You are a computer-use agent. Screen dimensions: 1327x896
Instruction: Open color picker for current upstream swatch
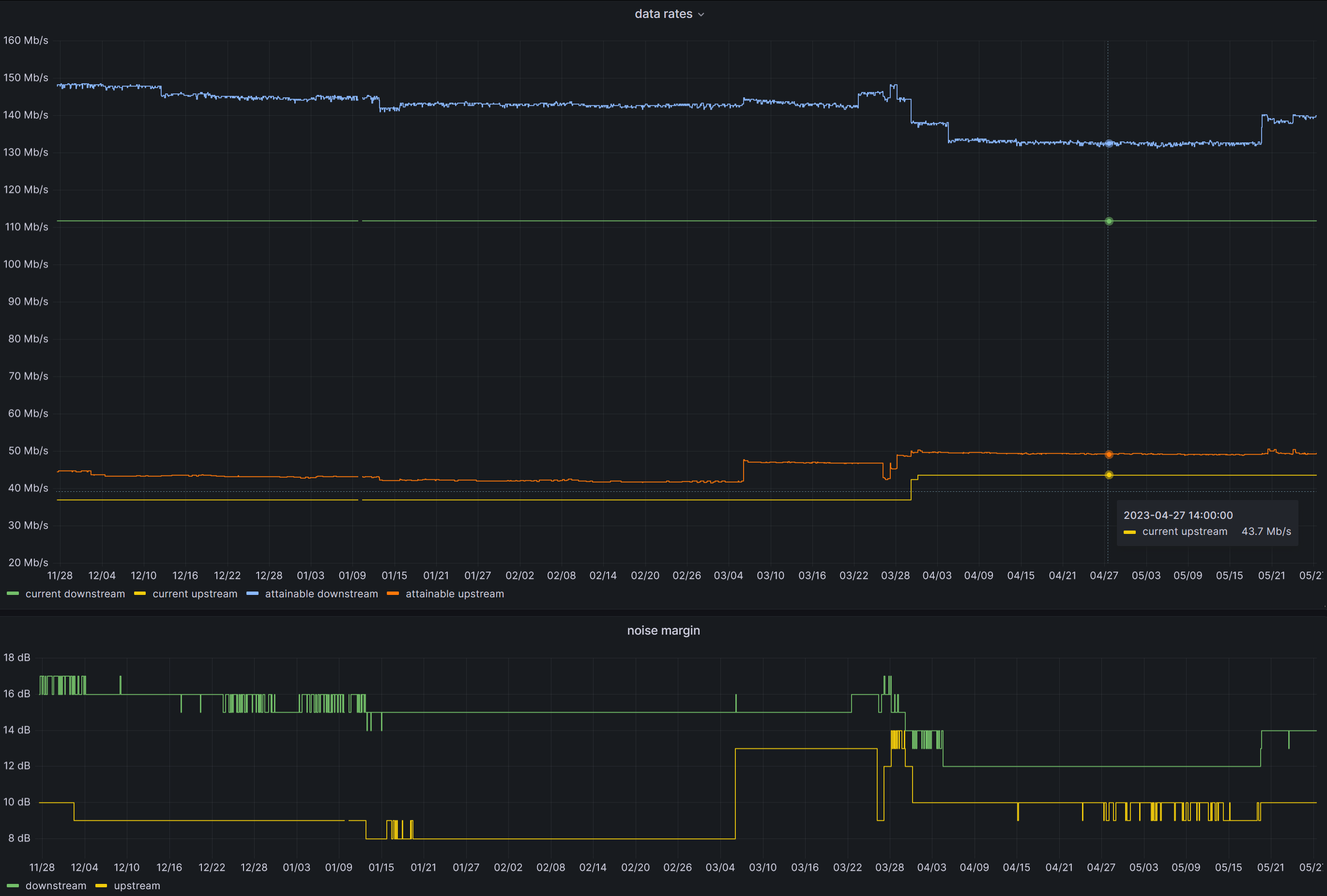click(140, 594)
